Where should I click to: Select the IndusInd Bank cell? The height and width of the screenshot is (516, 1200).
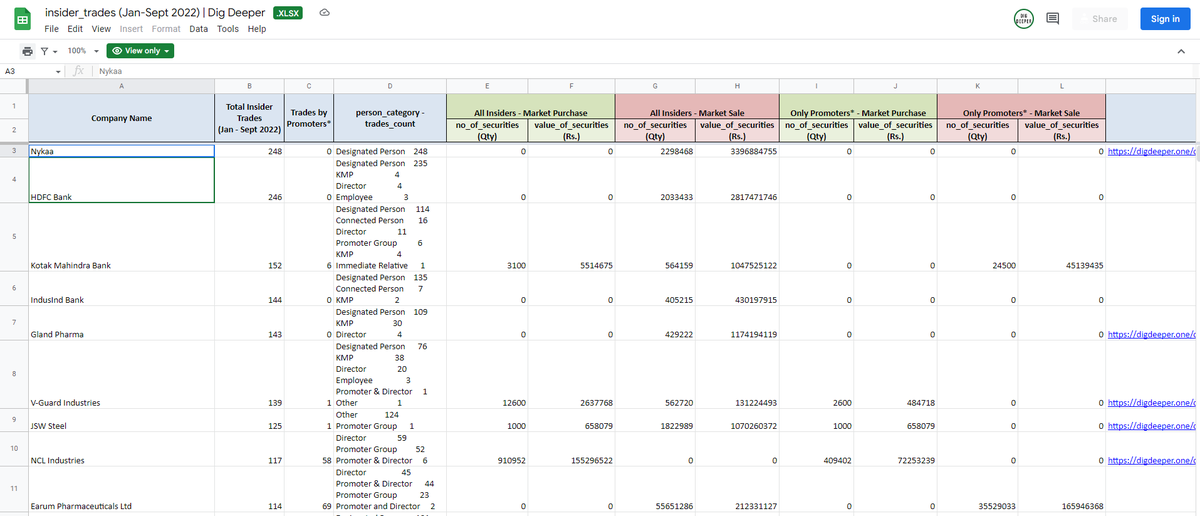tap(121, 289)
